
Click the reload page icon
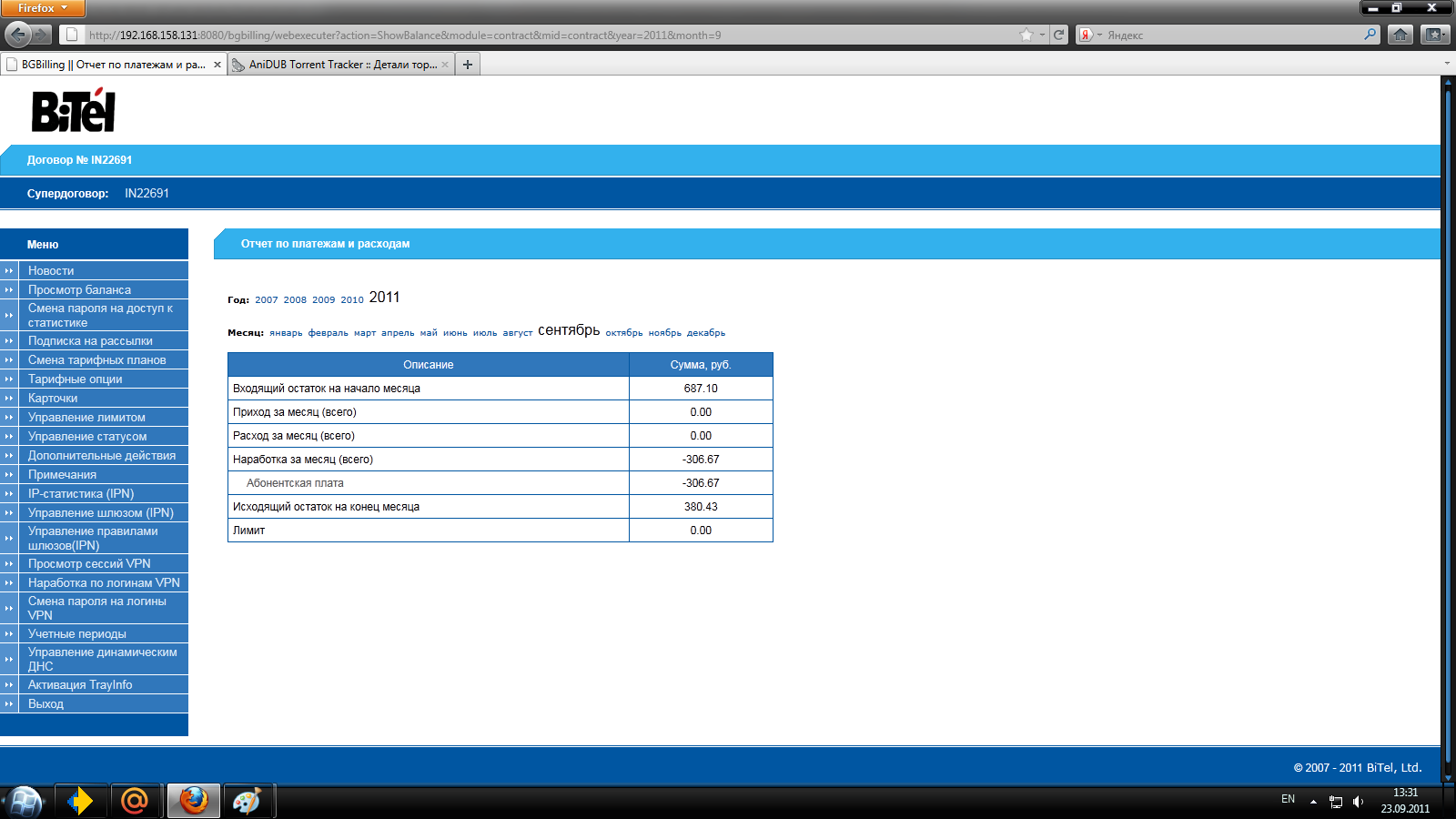pyautogui.click(x=1059, y=35)
